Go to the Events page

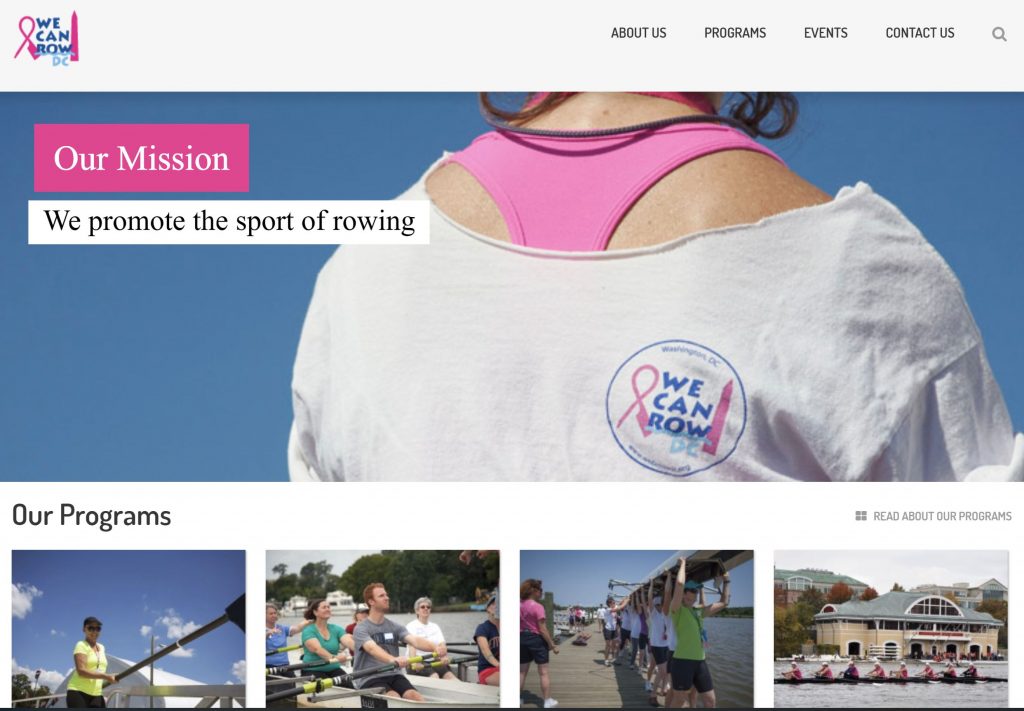click(x=825, y=33)
